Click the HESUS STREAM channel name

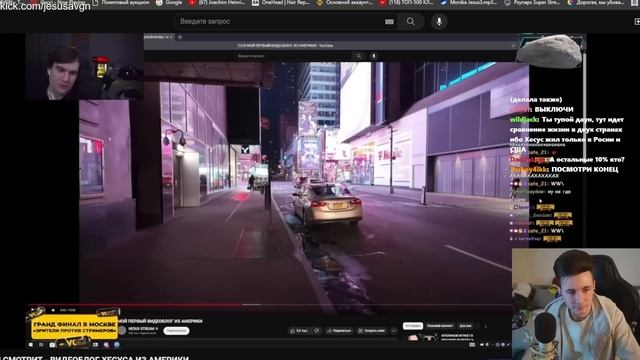pyautogui.click(x=142, y=329)
